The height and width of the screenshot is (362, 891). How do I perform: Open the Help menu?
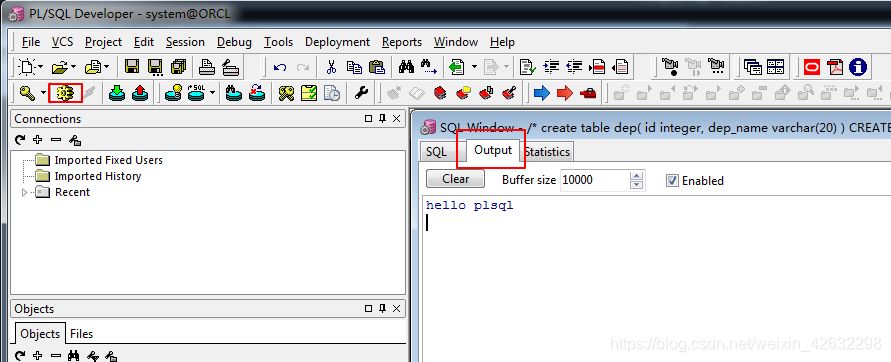(x=502, y=42)
